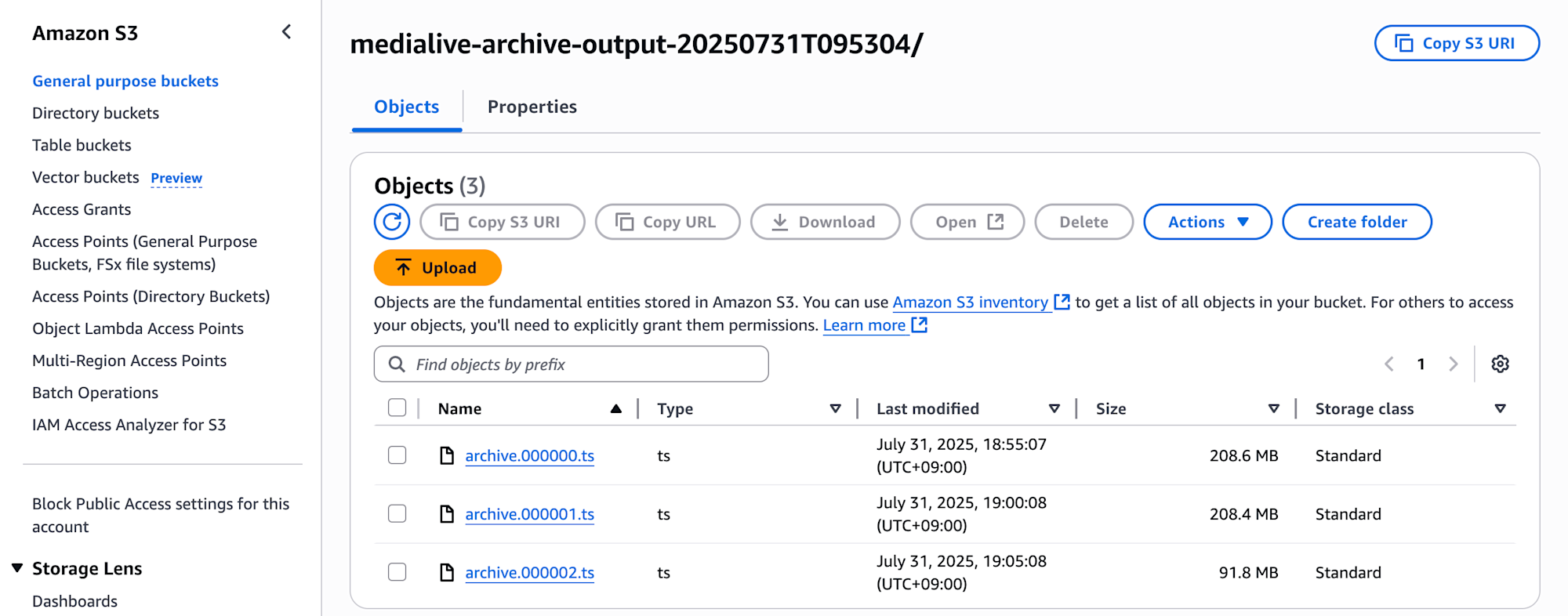Image resolution: width=1568 pixels, height=616 pixels.
Task: Go to next page of objects
Action: [x=1454, y=364]
